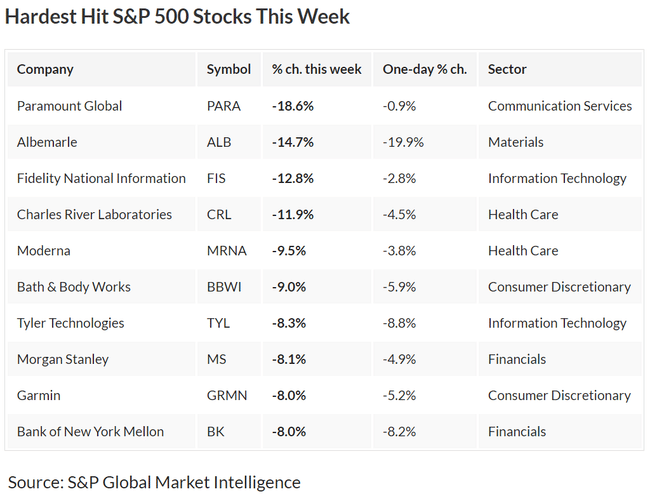Image resolution: width=650 pixels, height=498 pixels.
Task: Select the TYL ticker symbol
Action: (x=218, y=323)
